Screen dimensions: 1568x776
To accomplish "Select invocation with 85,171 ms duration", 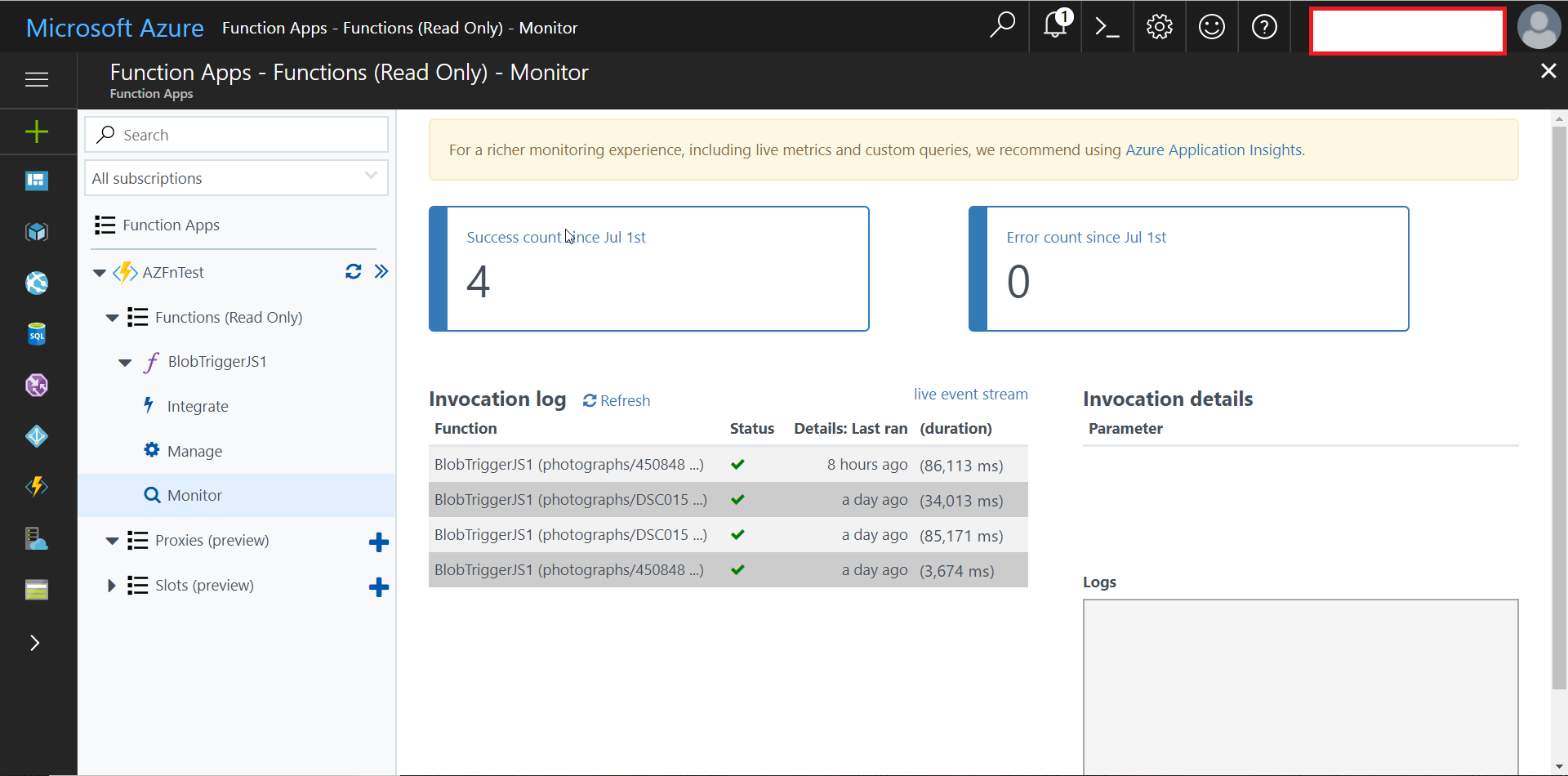I will [x=728, y=535].
